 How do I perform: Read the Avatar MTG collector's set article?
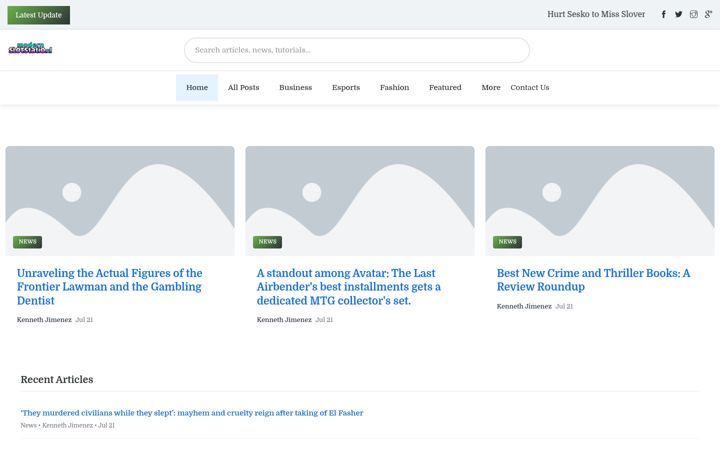(349, 287)
